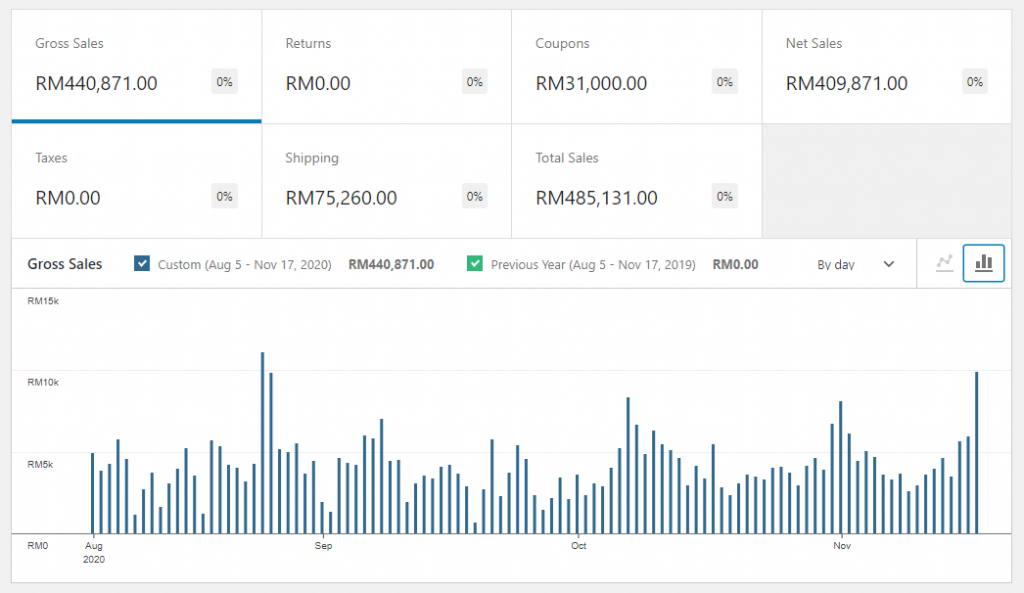Click the RM409,871.00 Net Sales value
Viewport: 1024px width, 593px height.
(846, 84)
